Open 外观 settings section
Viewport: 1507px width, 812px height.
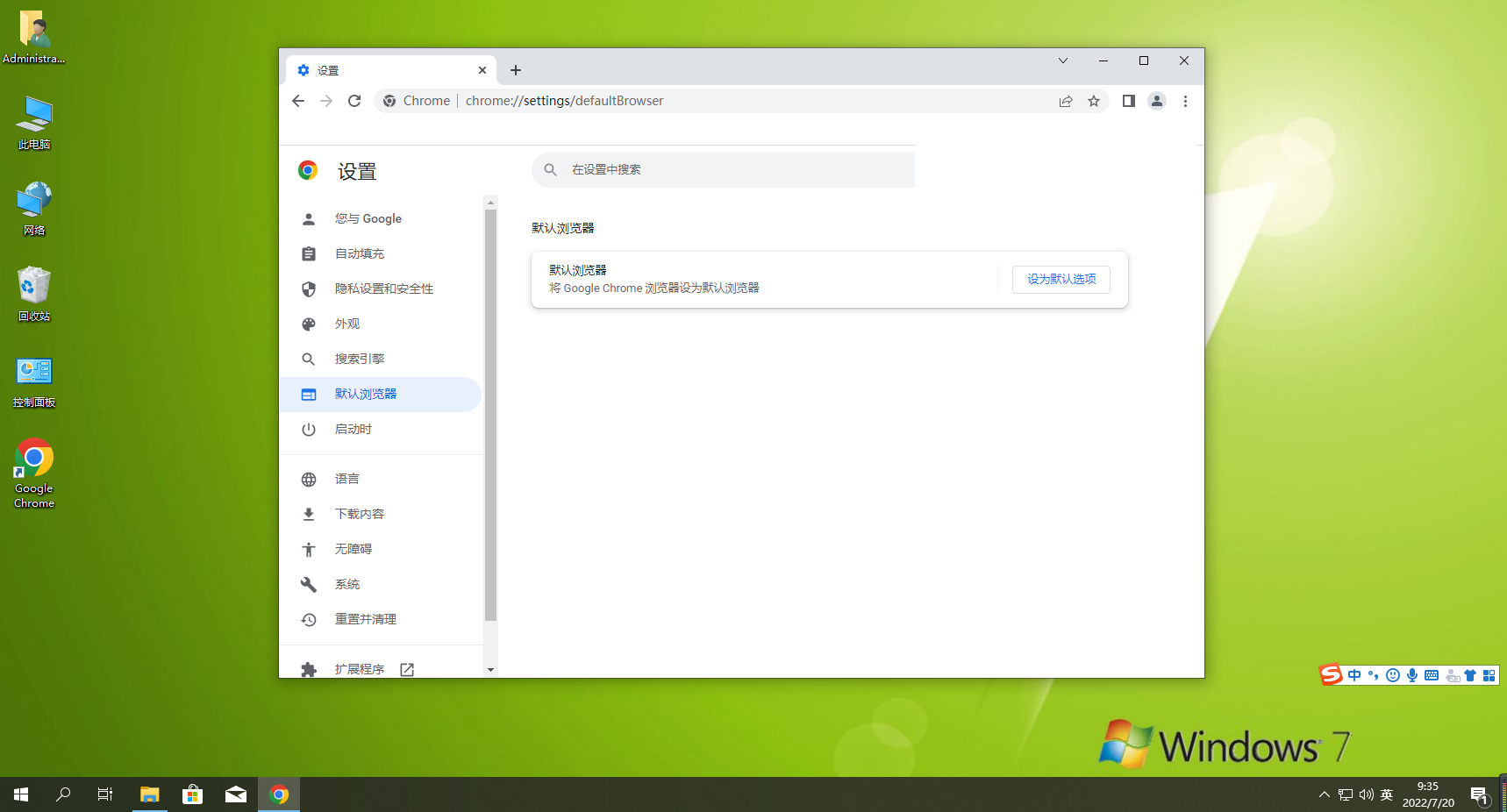(x=380, y=324)
